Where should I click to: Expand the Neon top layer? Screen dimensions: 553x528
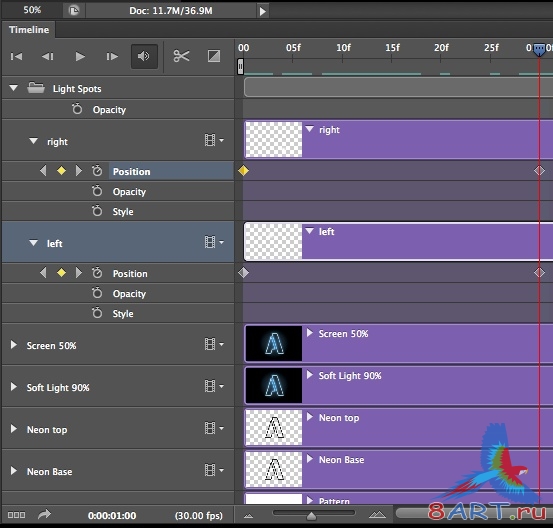click(13, 429)
